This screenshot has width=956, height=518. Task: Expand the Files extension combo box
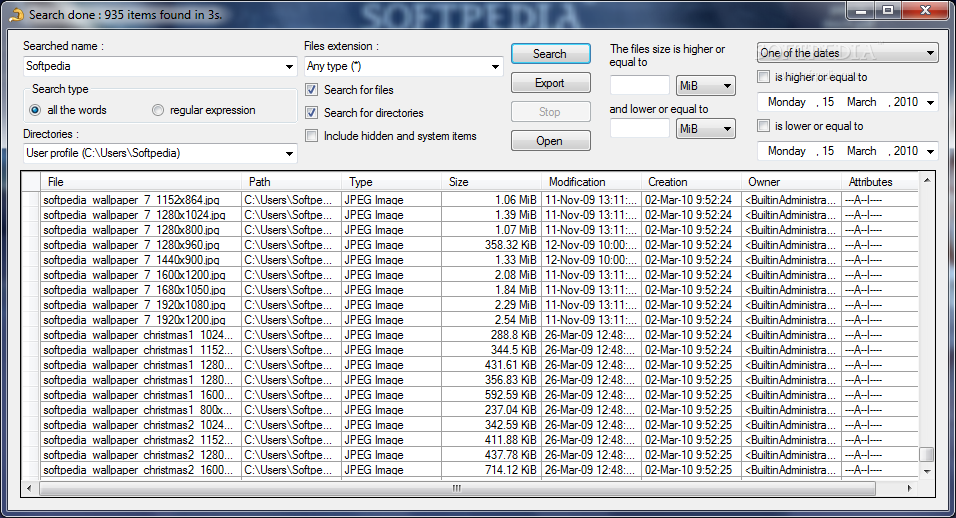click(495, 66)
